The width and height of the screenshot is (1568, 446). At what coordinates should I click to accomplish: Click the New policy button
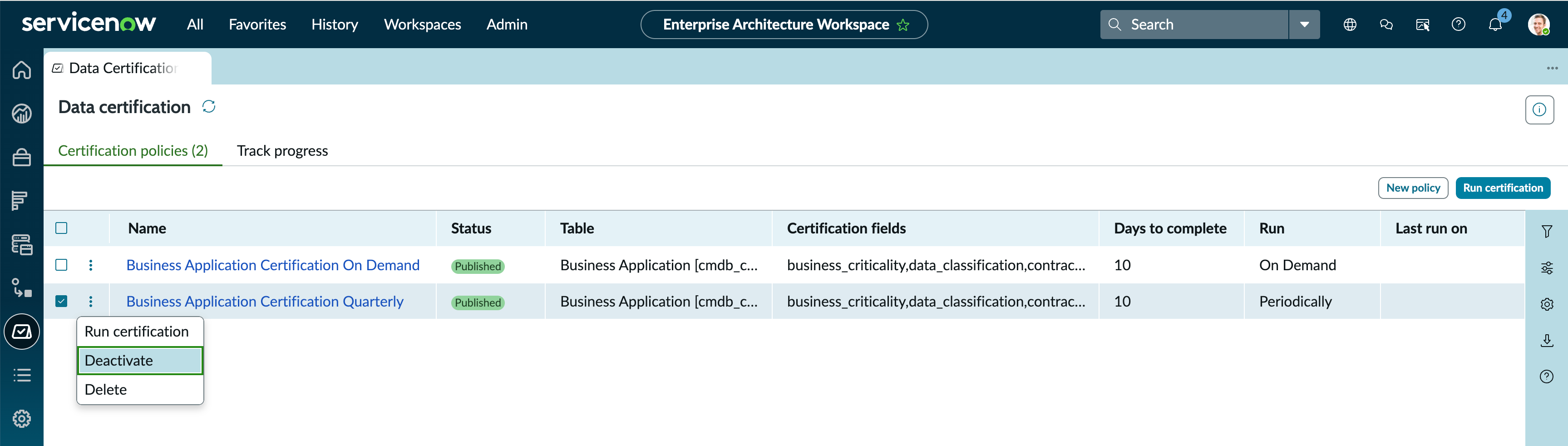click(x=1413, y=188)
